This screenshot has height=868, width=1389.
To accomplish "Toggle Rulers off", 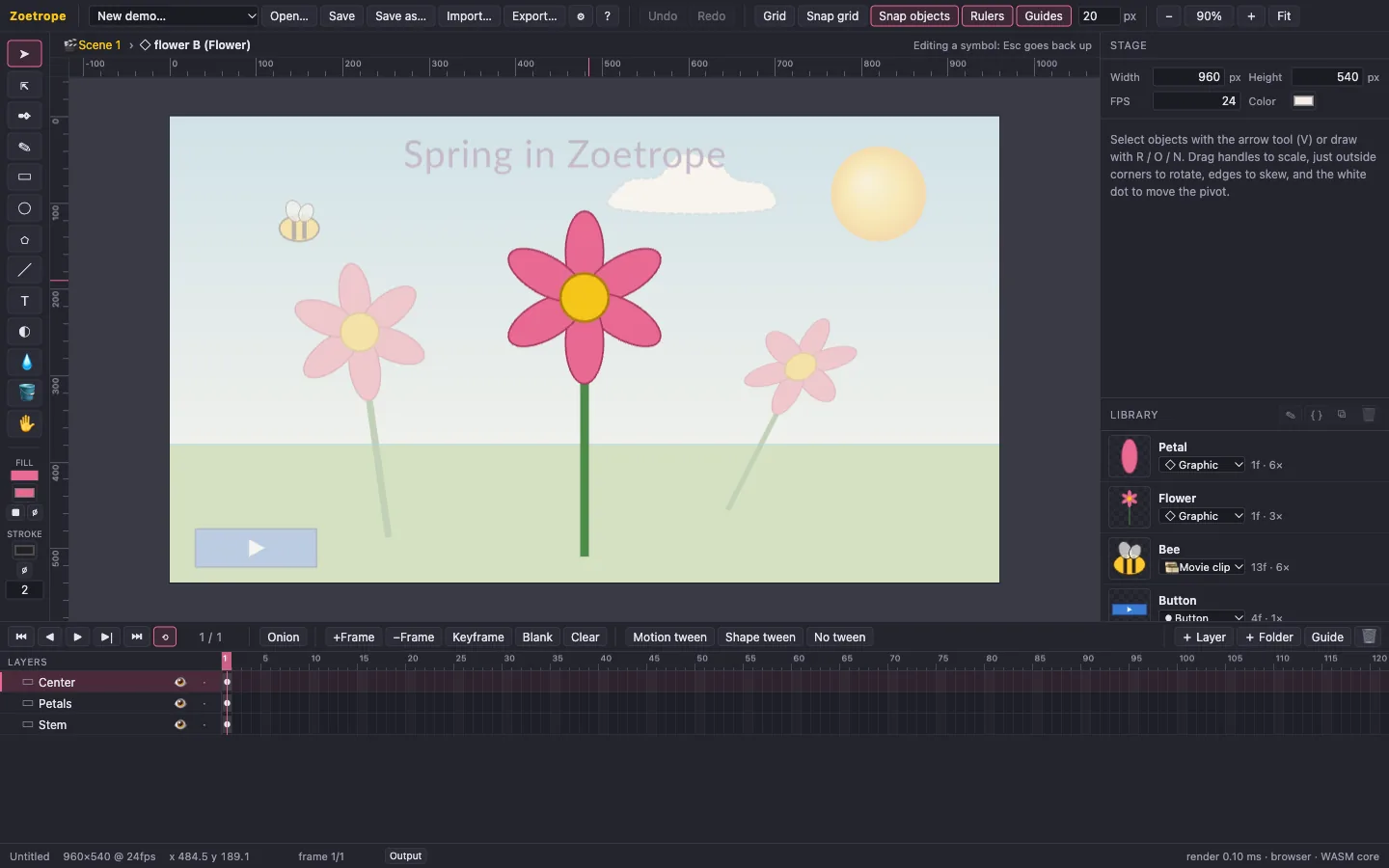I will point(987,16).
